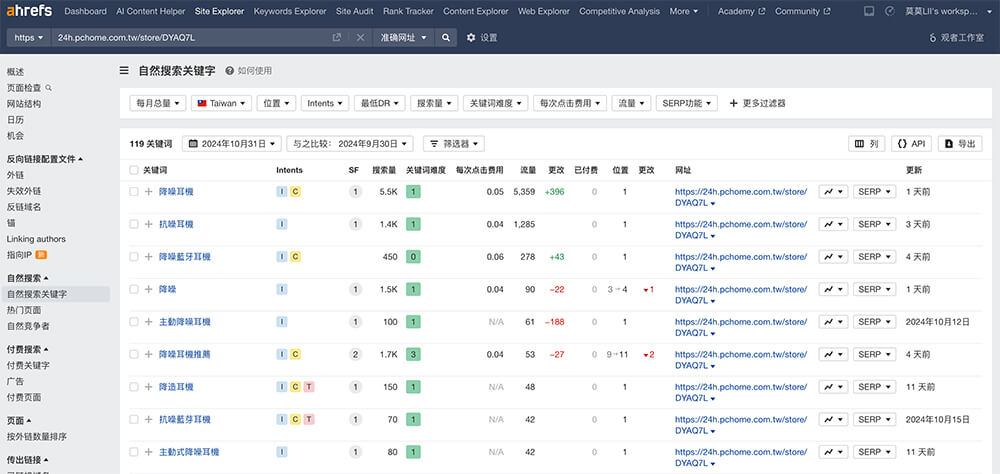Open the 准确网址 mode dropdown
Image resolution: width=1000 pixels, height=474 pixels.
(x=403, y=38)
